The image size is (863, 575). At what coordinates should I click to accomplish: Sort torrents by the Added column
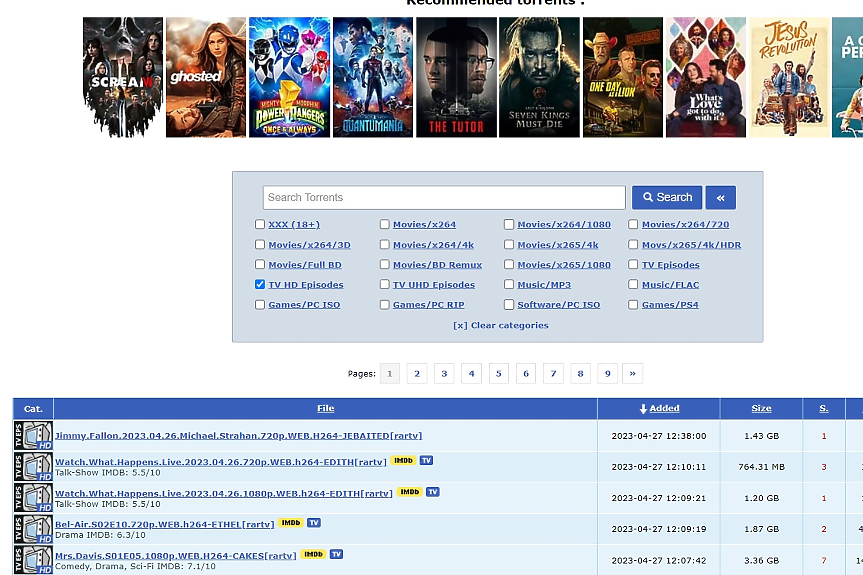click(x=659, y=408)
